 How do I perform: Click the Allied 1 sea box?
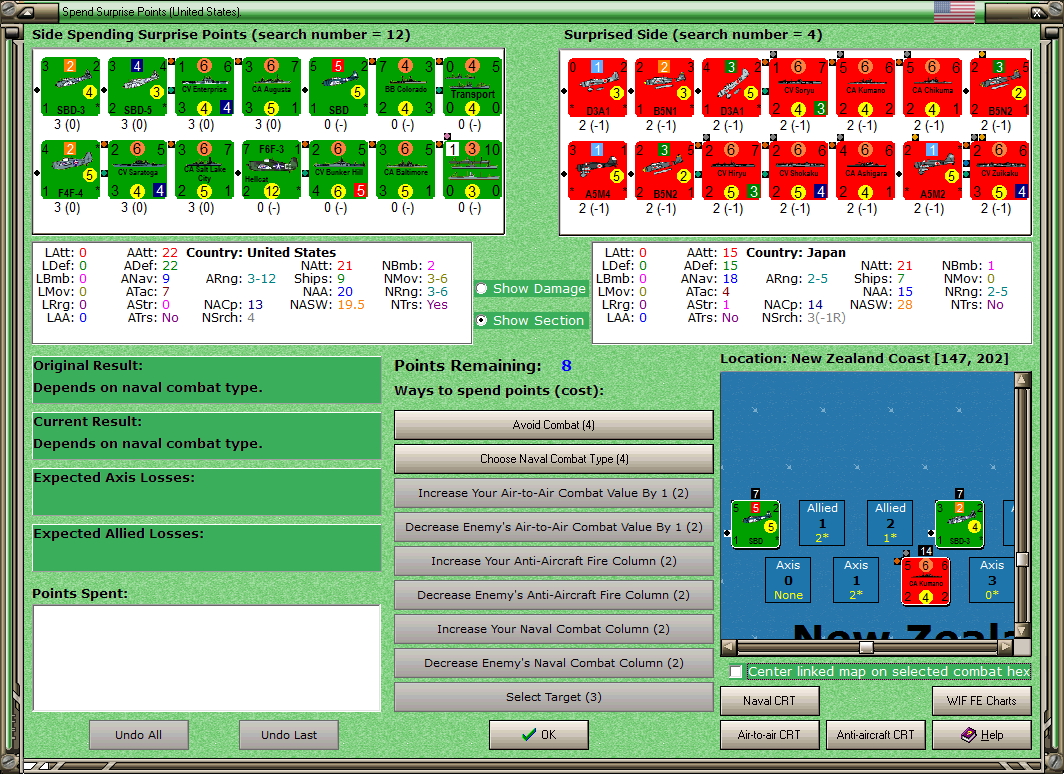tap(822, 522)
